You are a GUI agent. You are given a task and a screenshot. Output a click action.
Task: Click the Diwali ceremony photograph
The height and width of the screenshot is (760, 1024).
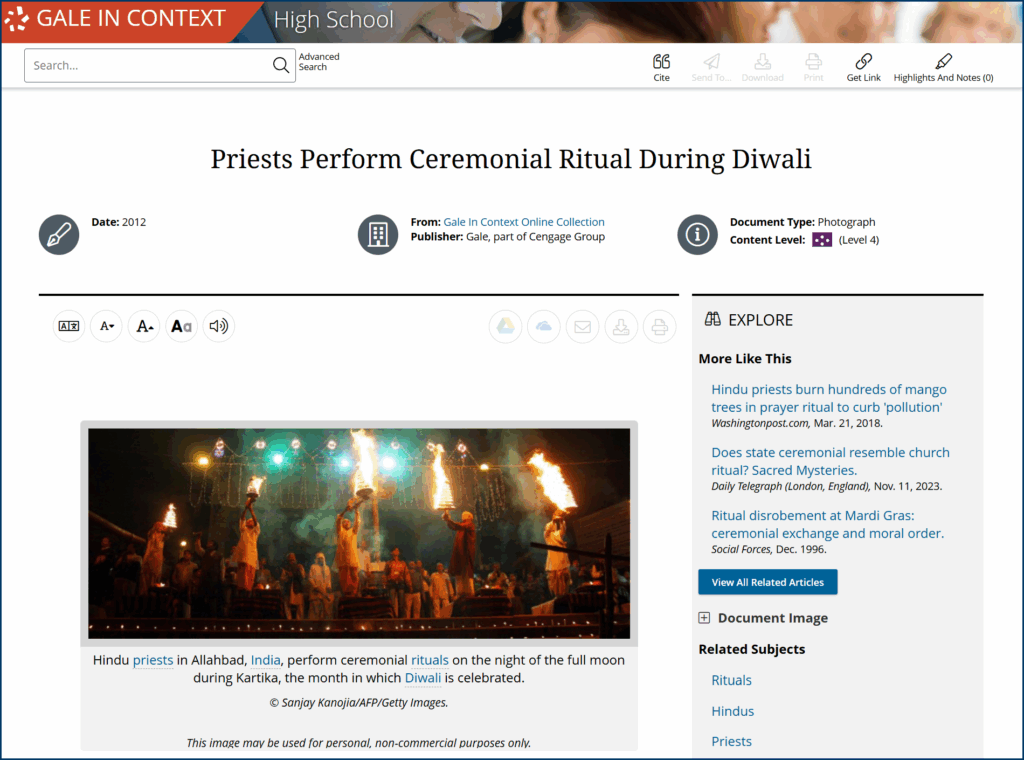coord(359,533)
